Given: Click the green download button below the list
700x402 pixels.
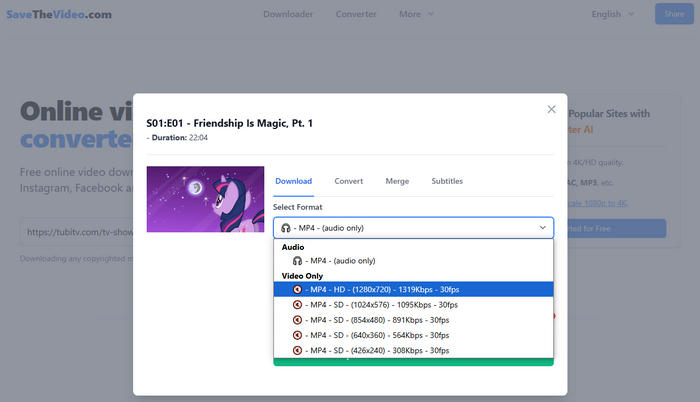Looking at the screenshot, I should pos(413,362).
